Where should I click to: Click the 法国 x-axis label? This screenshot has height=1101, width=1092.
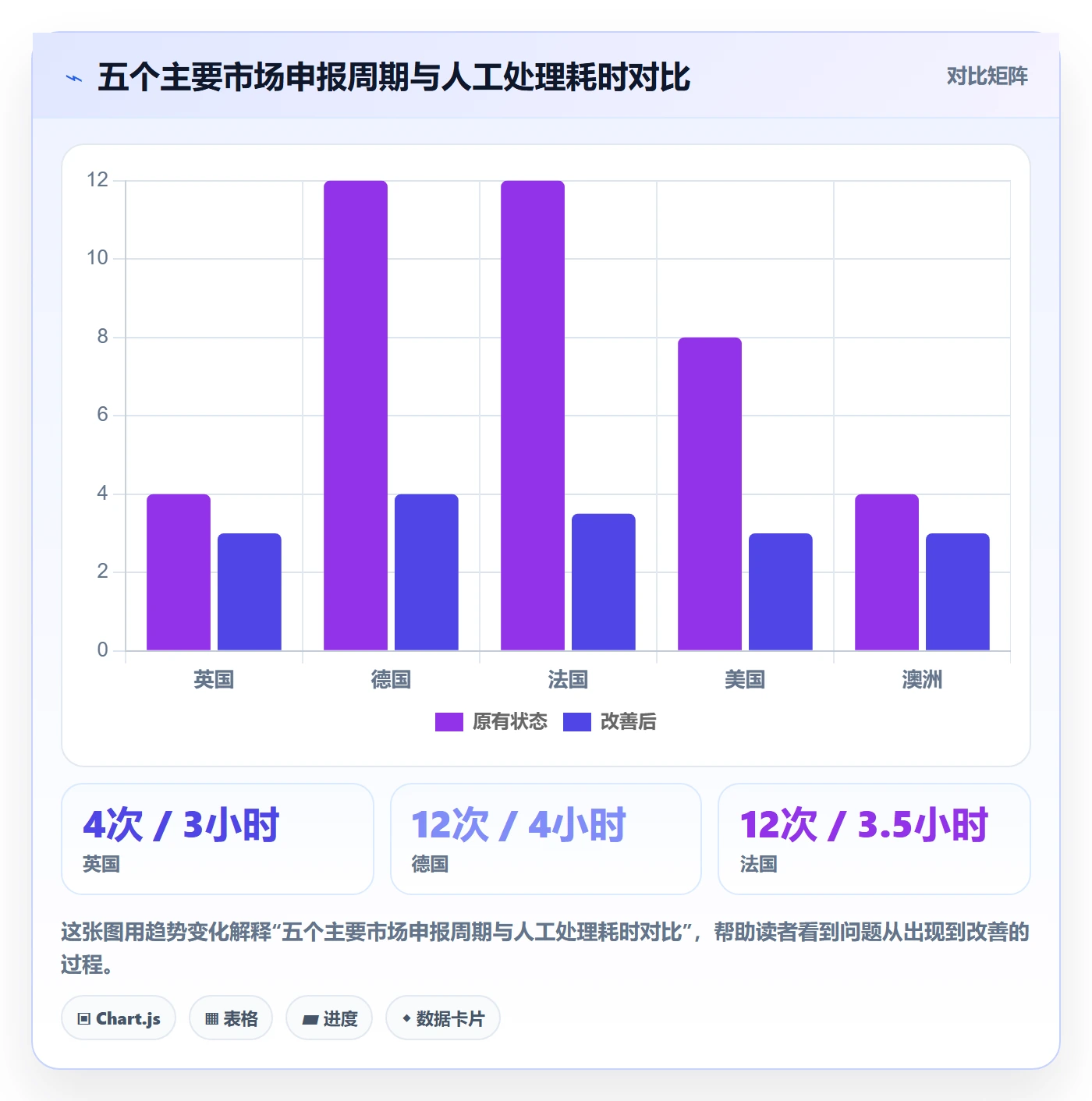click(x=568, y=679)
